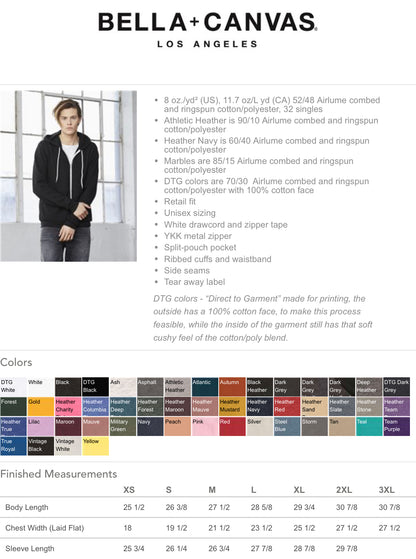The image size is (416, 559).
Task: Select the Heather Mustard swatch
Action: click(x=232, y=407)
